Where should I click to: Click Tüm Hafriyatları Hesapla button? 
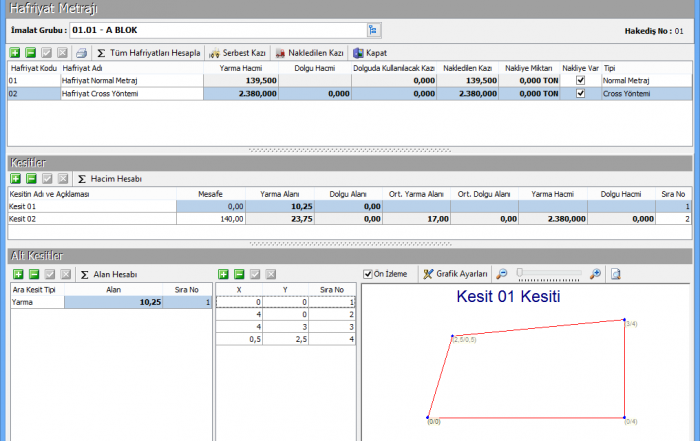click(149, 52)
